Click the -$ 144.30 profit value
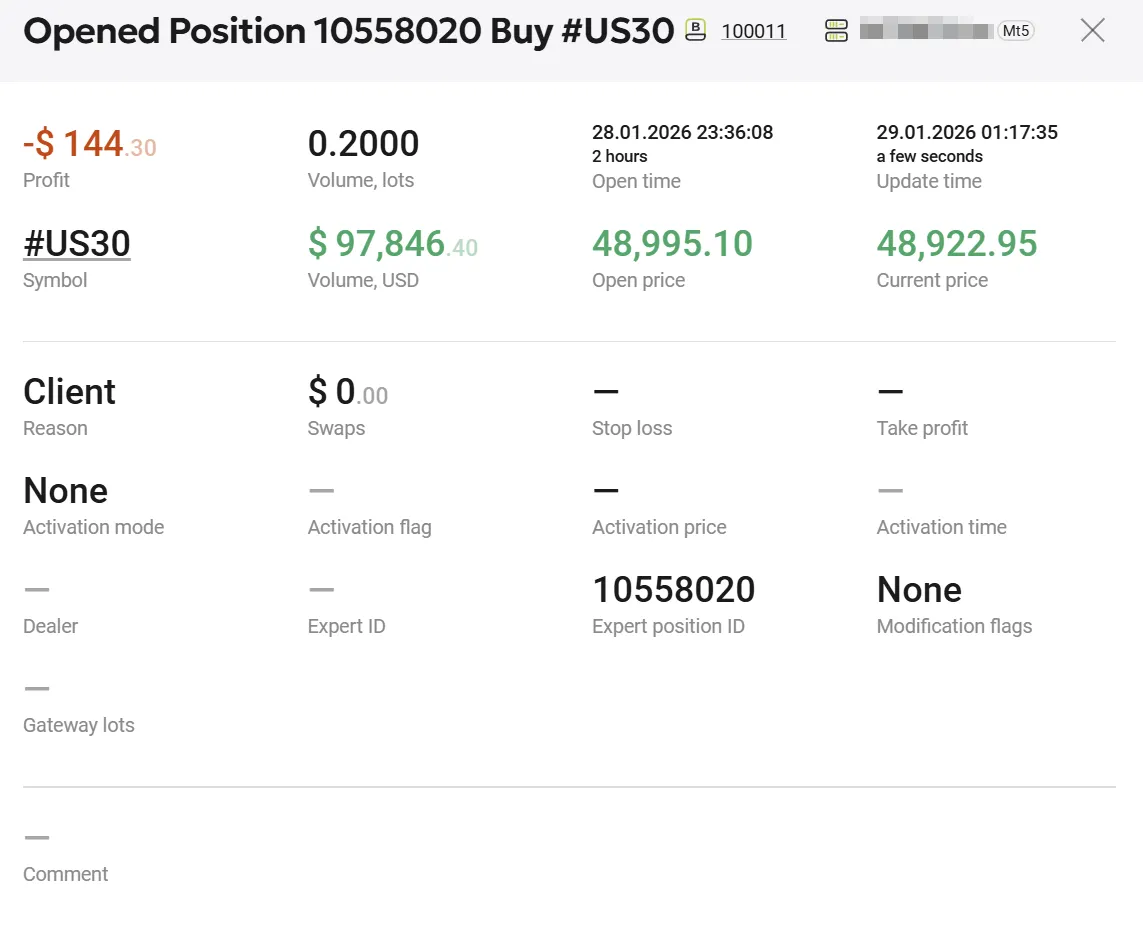Image resolution: width=1143 pixels, height=940 pixels. click(90, 145)
